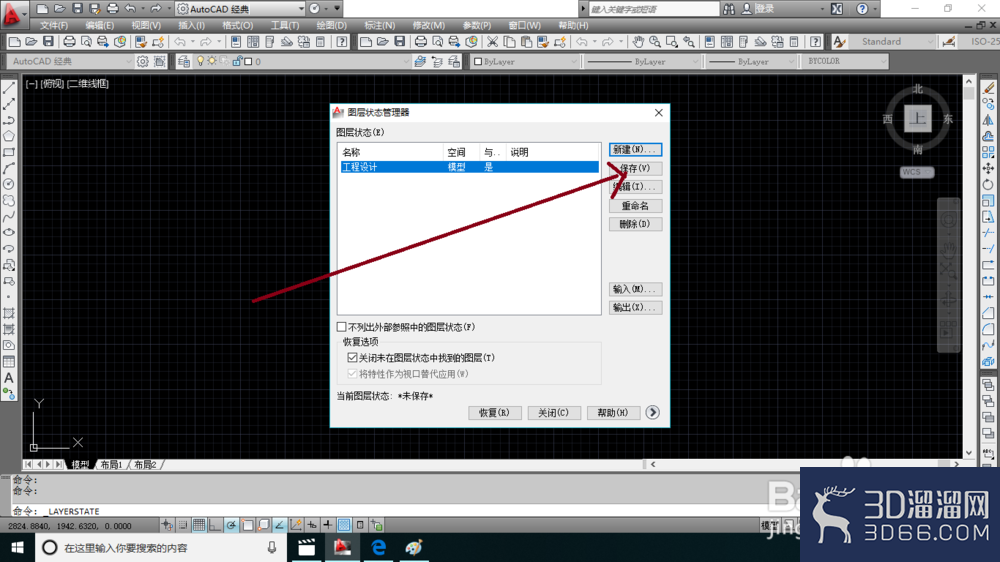The height and width of the screenshot is (562, 1000).
Task: Open the ByLayer color dropdown
Action: coord(525,61)
